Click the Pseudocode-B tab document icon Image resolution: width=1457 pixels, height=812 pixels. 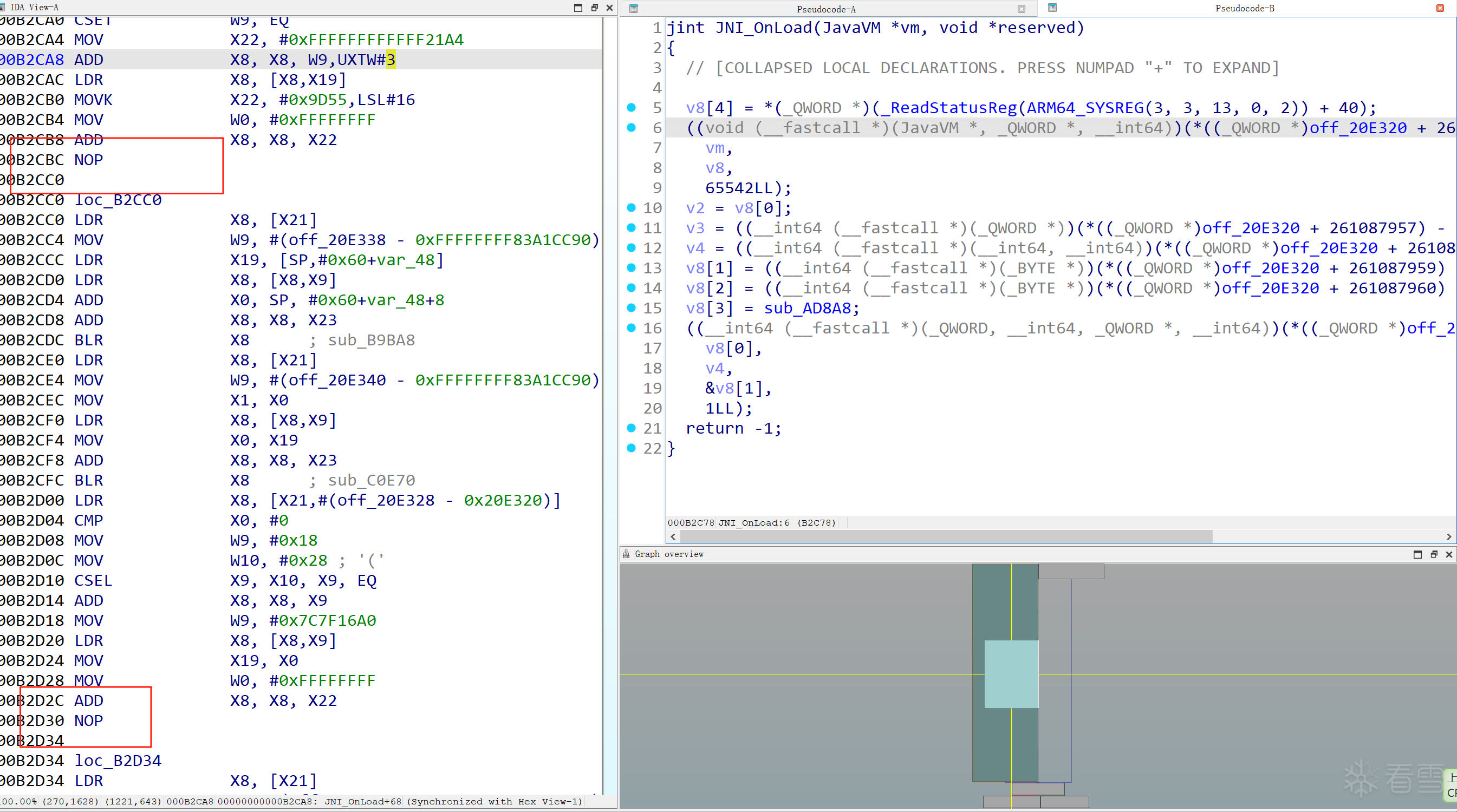tap(1052, 8)
